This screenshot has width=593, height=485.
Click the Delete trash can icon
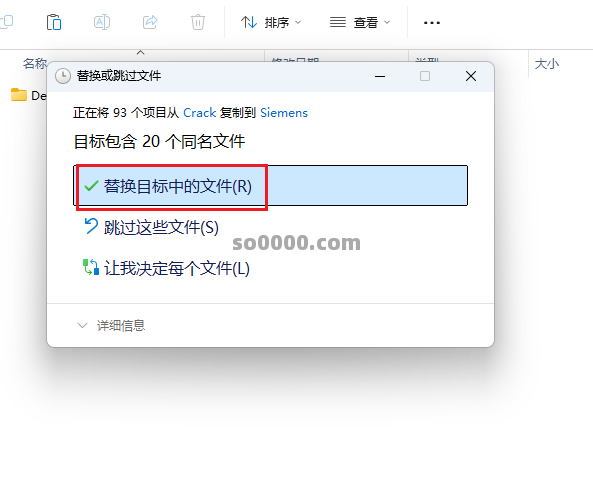[197, 22]
